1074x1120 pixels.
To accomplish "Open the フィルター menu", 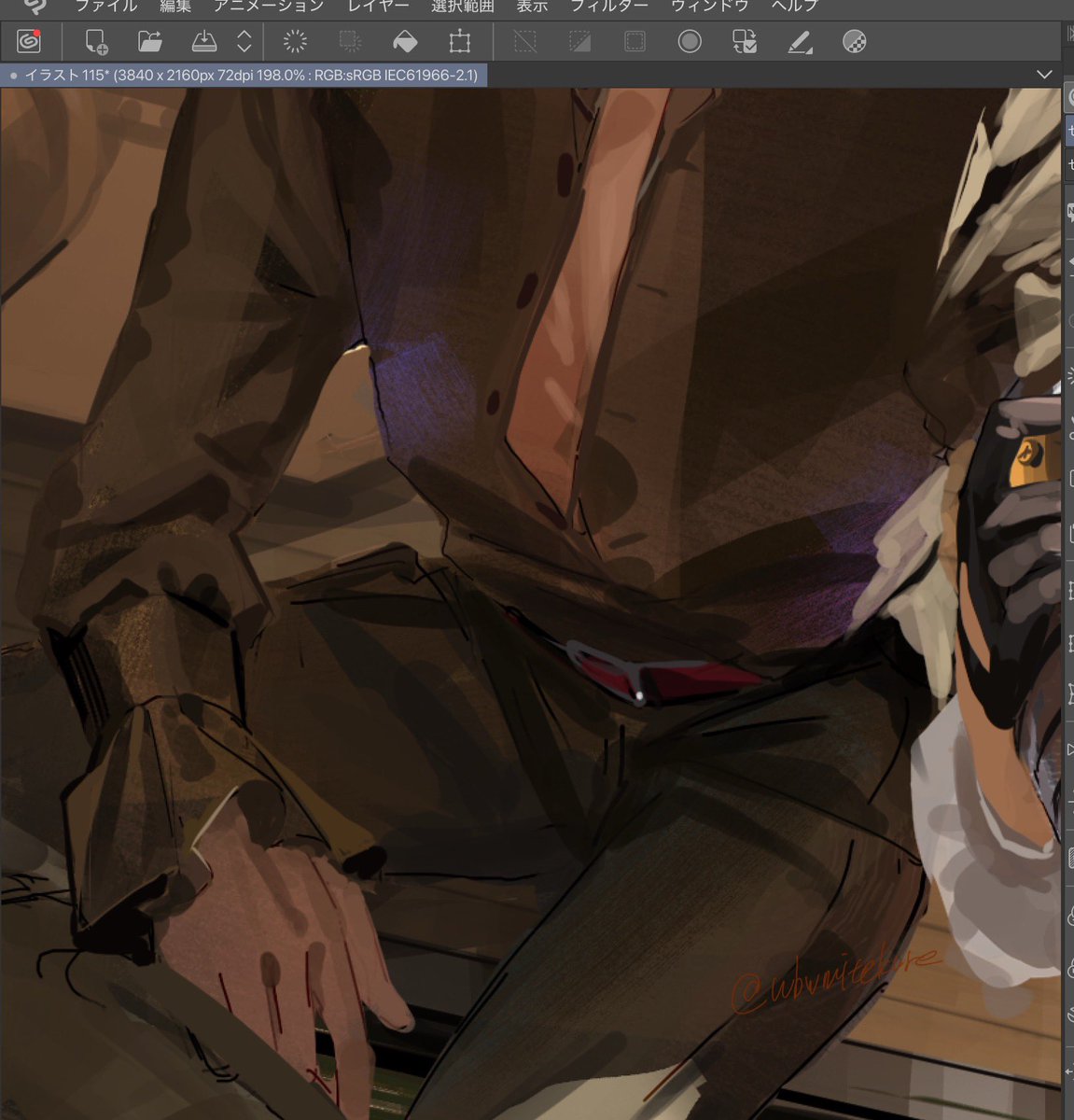I will pos(609,6).
